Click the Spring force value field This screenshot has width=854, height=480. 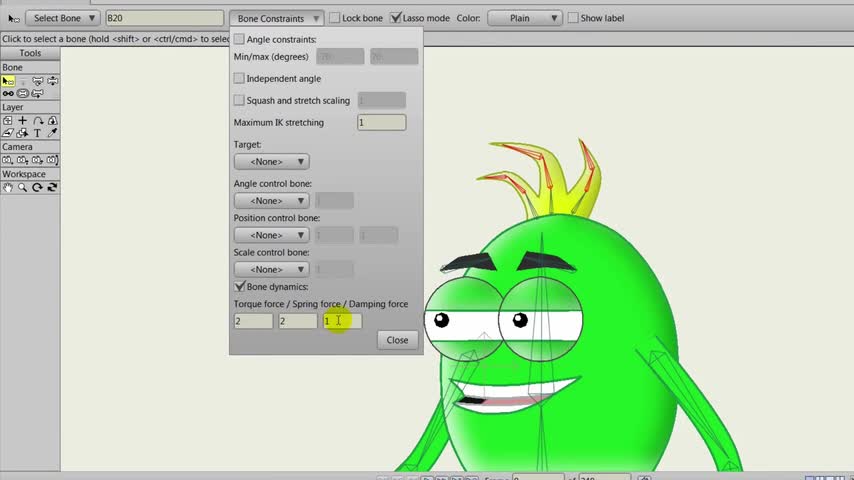298,321
